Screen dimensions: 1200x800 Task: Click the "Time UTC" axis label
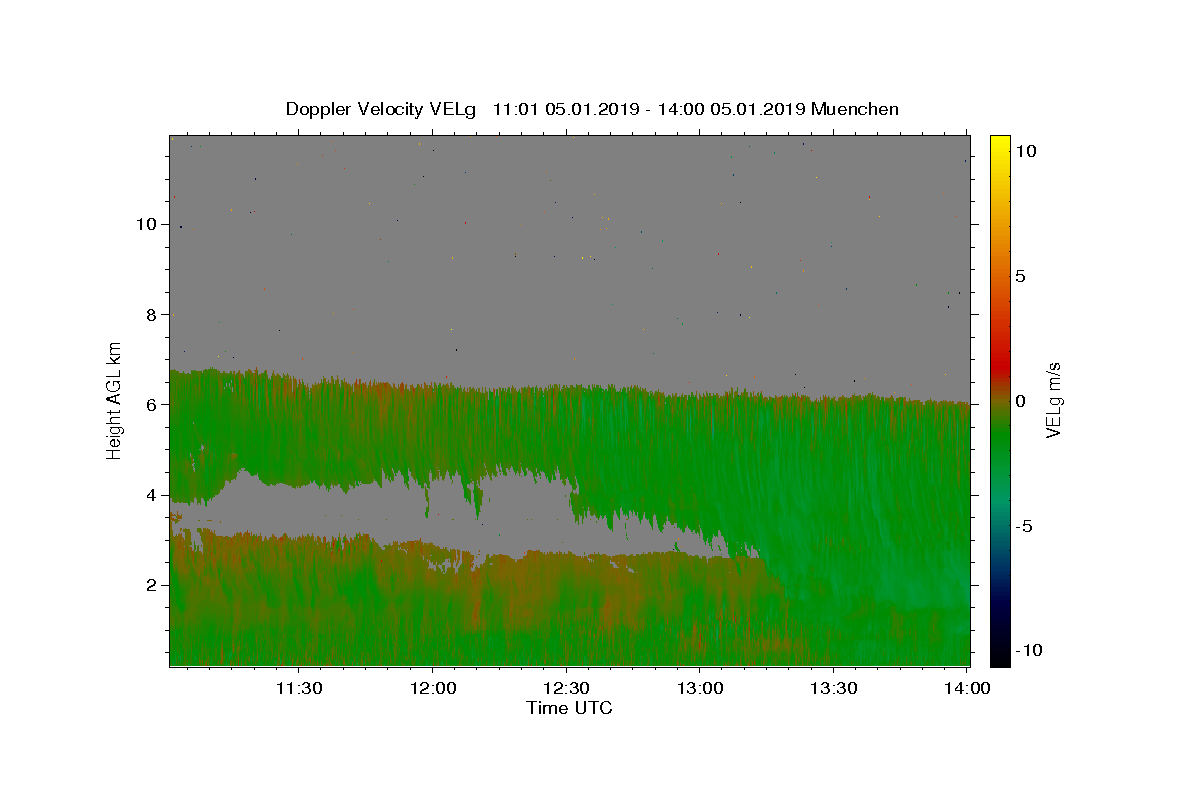pyautogui.click(x=569, y=708)
